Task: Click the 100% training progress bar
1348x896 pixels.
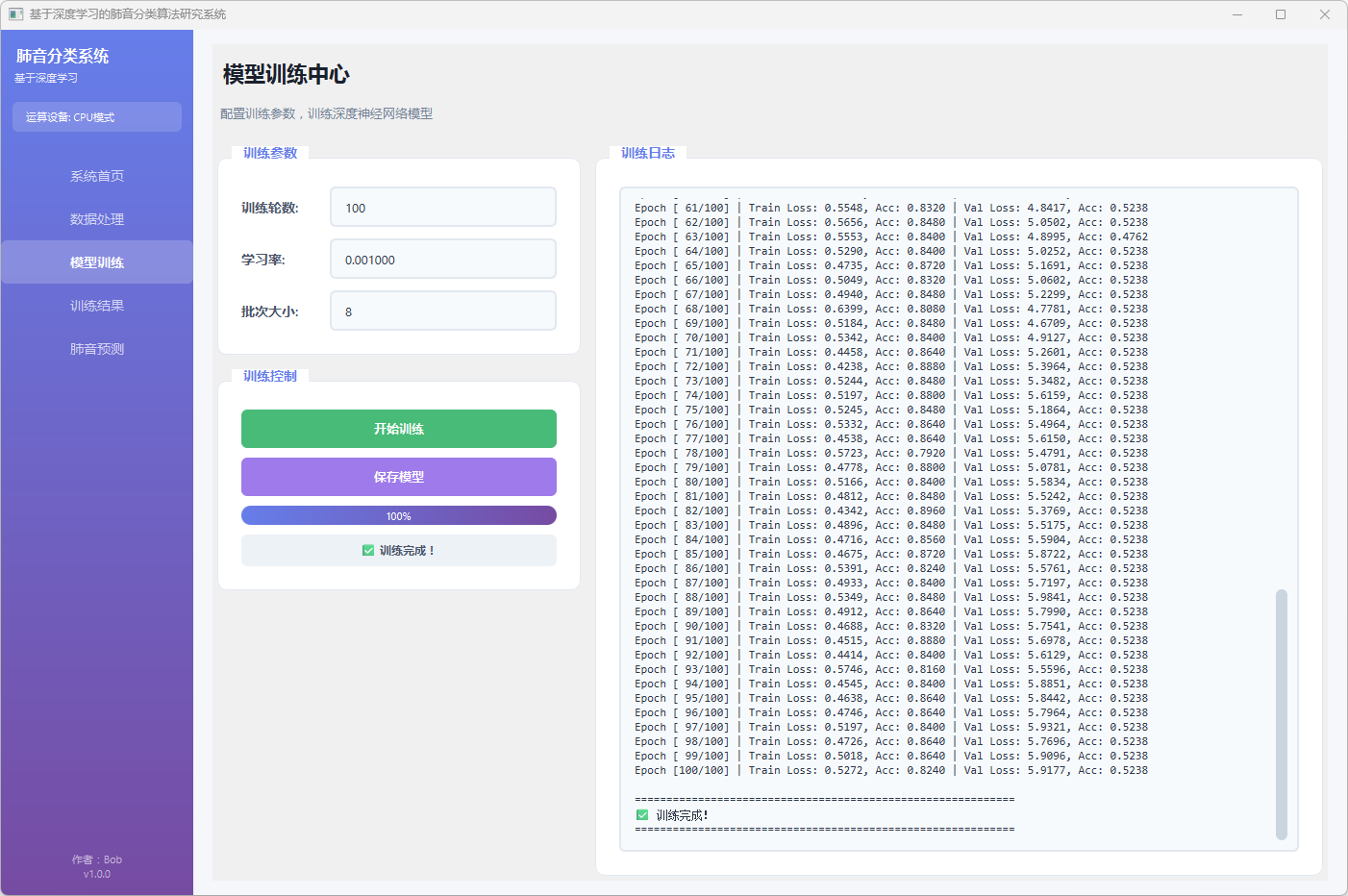Action: (x=398, y=516)
